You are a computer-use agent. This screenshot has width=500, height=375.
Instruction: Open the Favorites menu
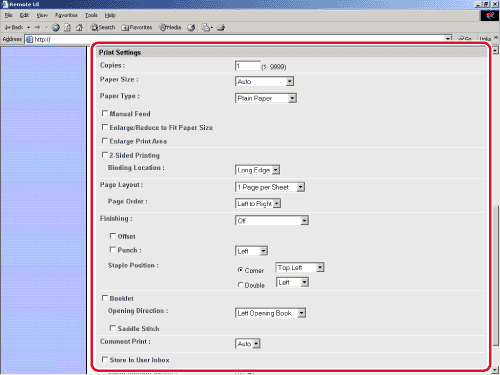pos(66,15)
